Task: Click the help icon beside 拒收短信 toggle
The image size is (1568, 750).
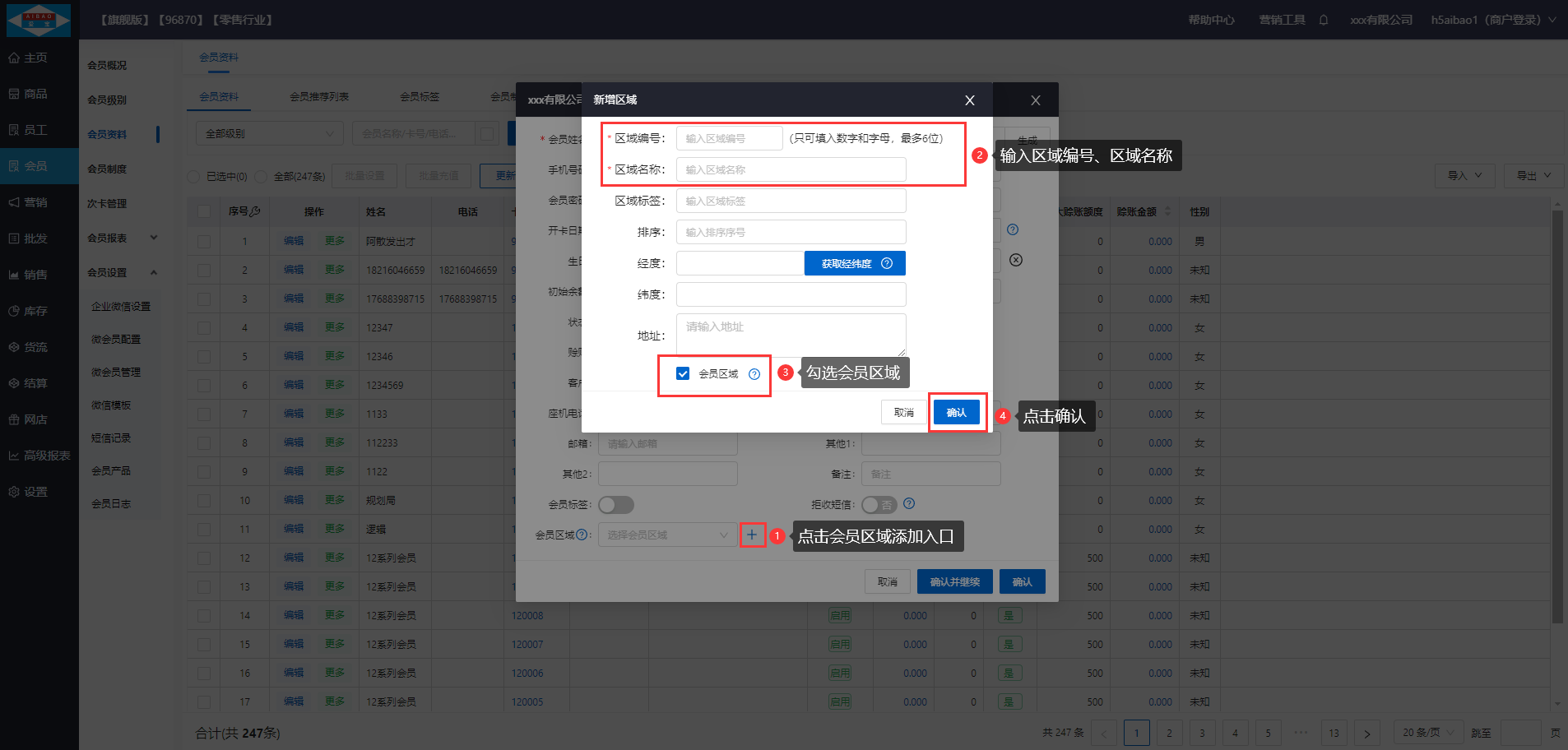Action: [908, 503]
